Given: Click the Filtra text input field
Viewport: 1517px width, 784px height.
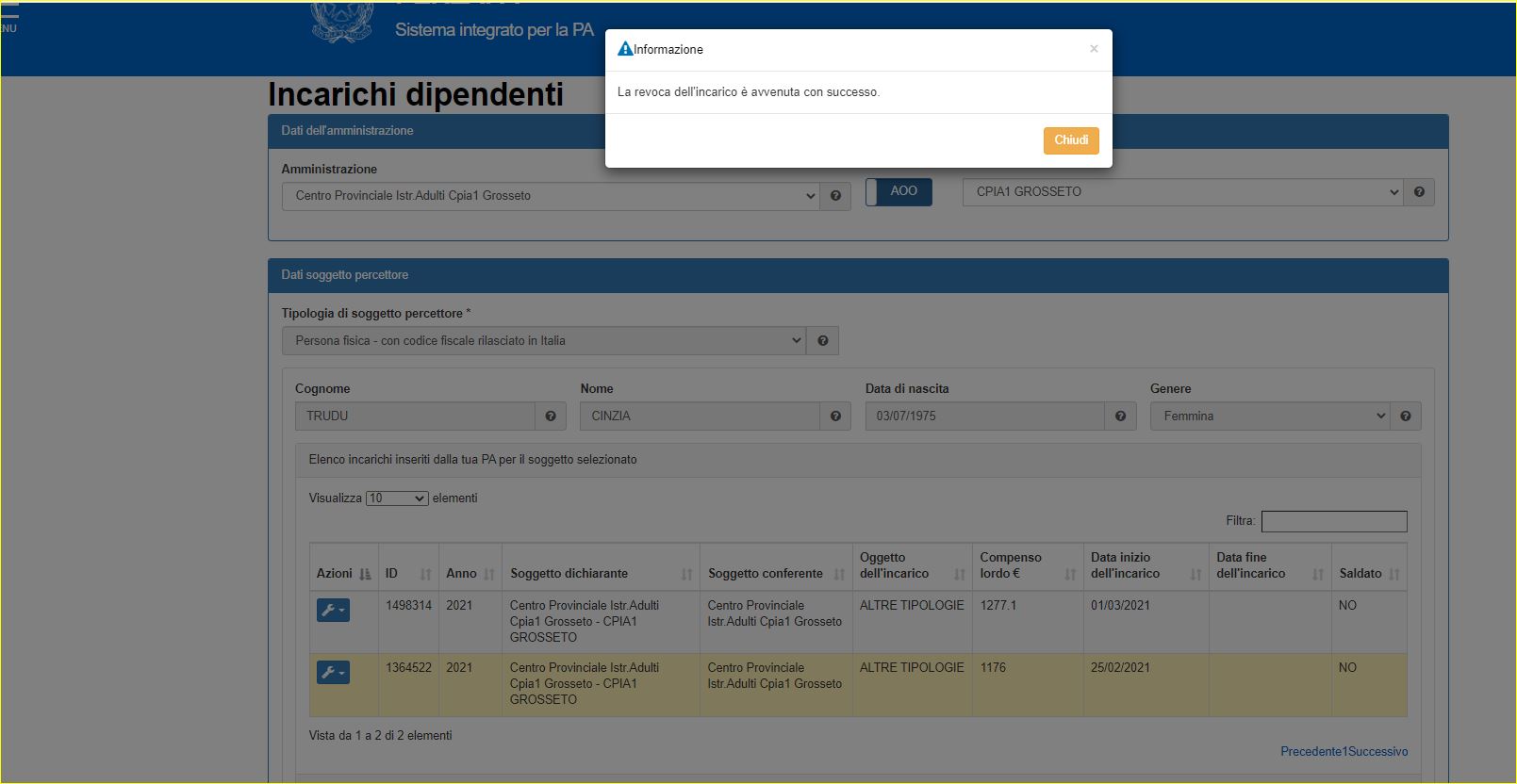Looking at the screenshot, I should point(1333,522).
